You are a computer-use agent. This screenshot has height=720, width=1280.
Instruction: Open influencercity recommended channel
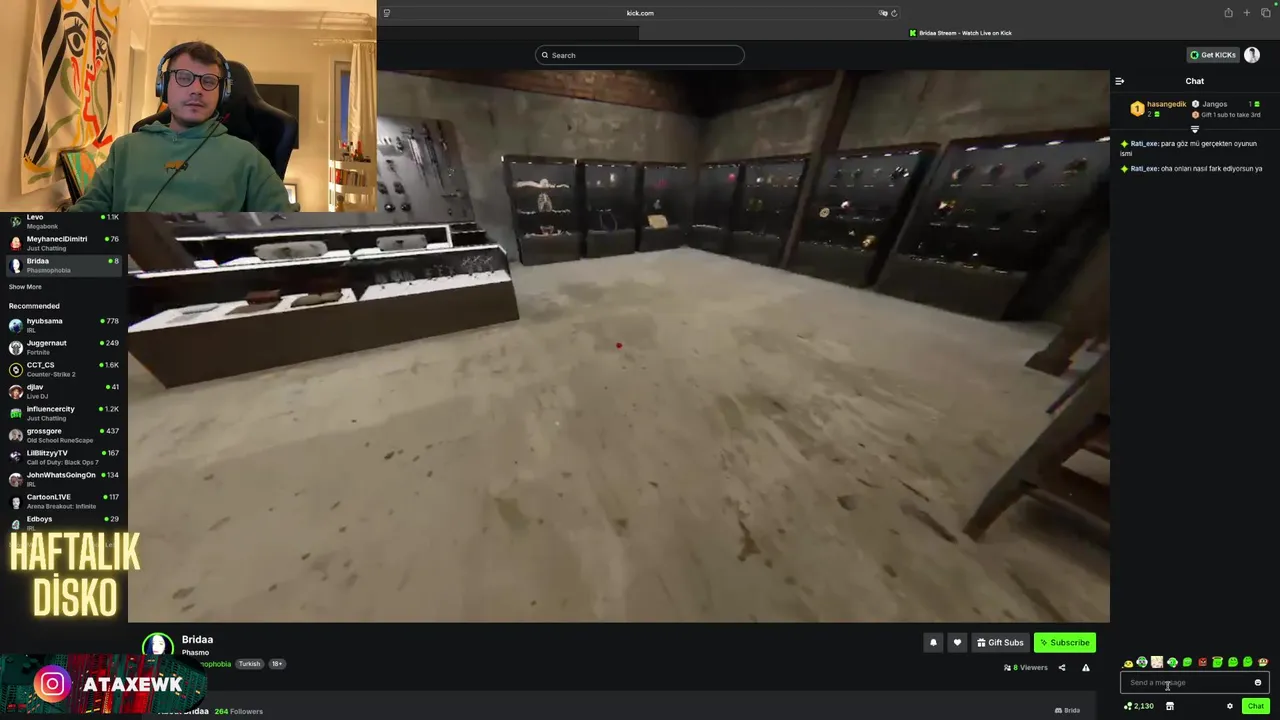click(x=63, y=413)
